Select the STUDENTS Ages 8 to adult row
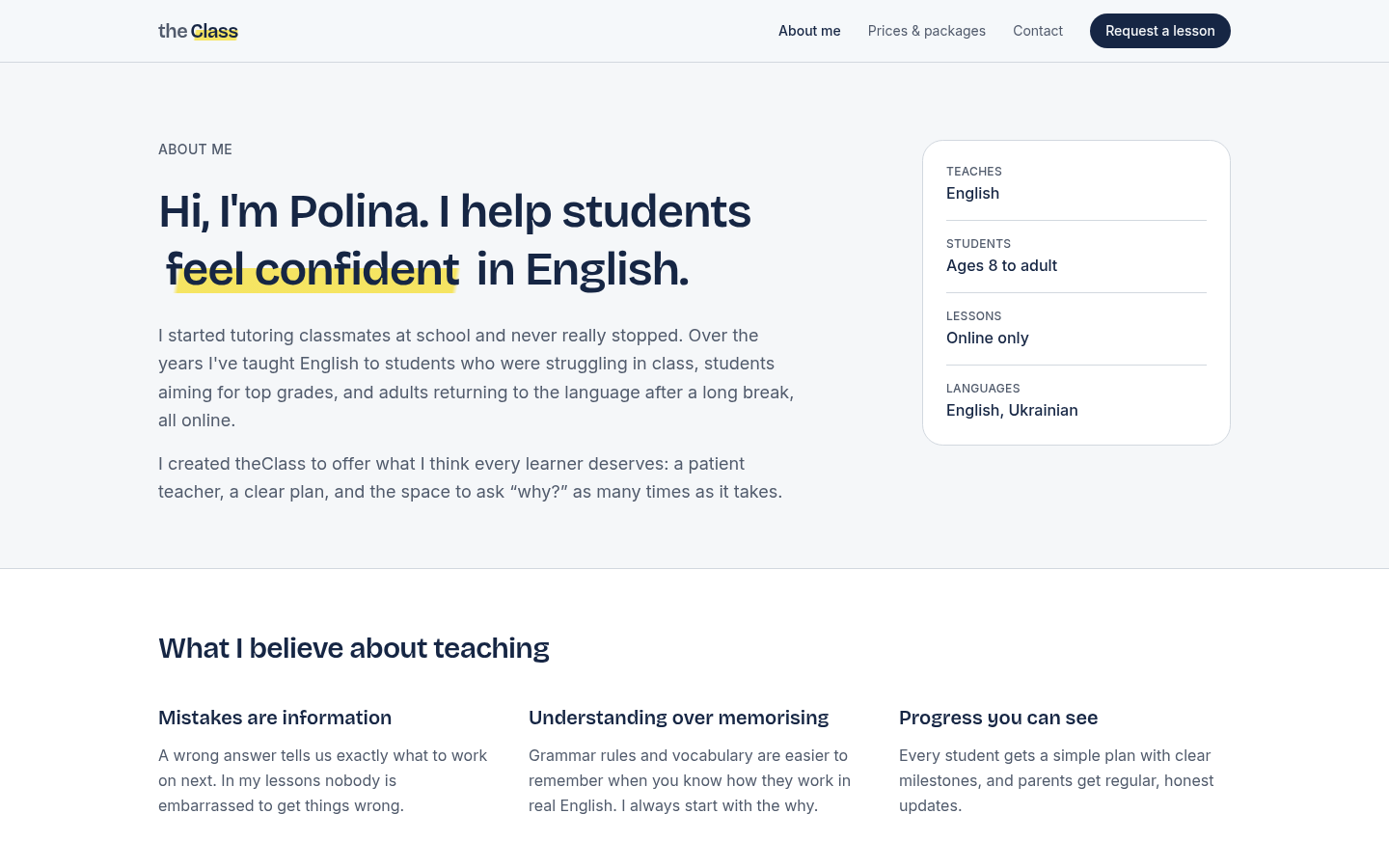This screenshot has width=1389, height=868. [1076, 256]
